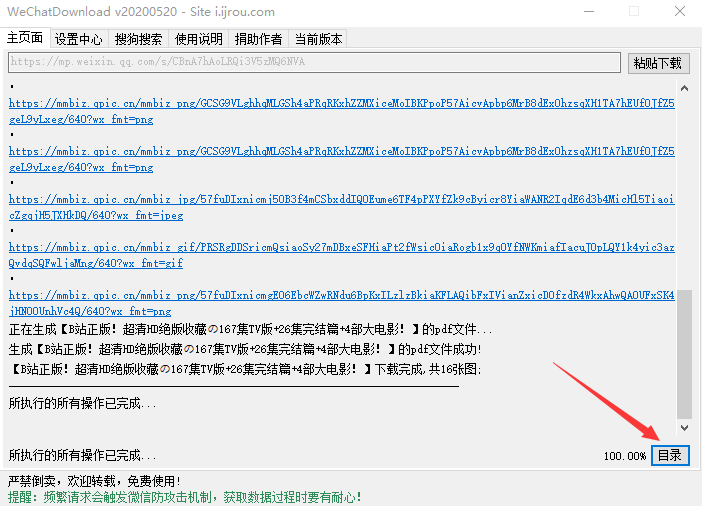
Task: Click the pdf文件成功 log line
Action: (x=245, y=349)
